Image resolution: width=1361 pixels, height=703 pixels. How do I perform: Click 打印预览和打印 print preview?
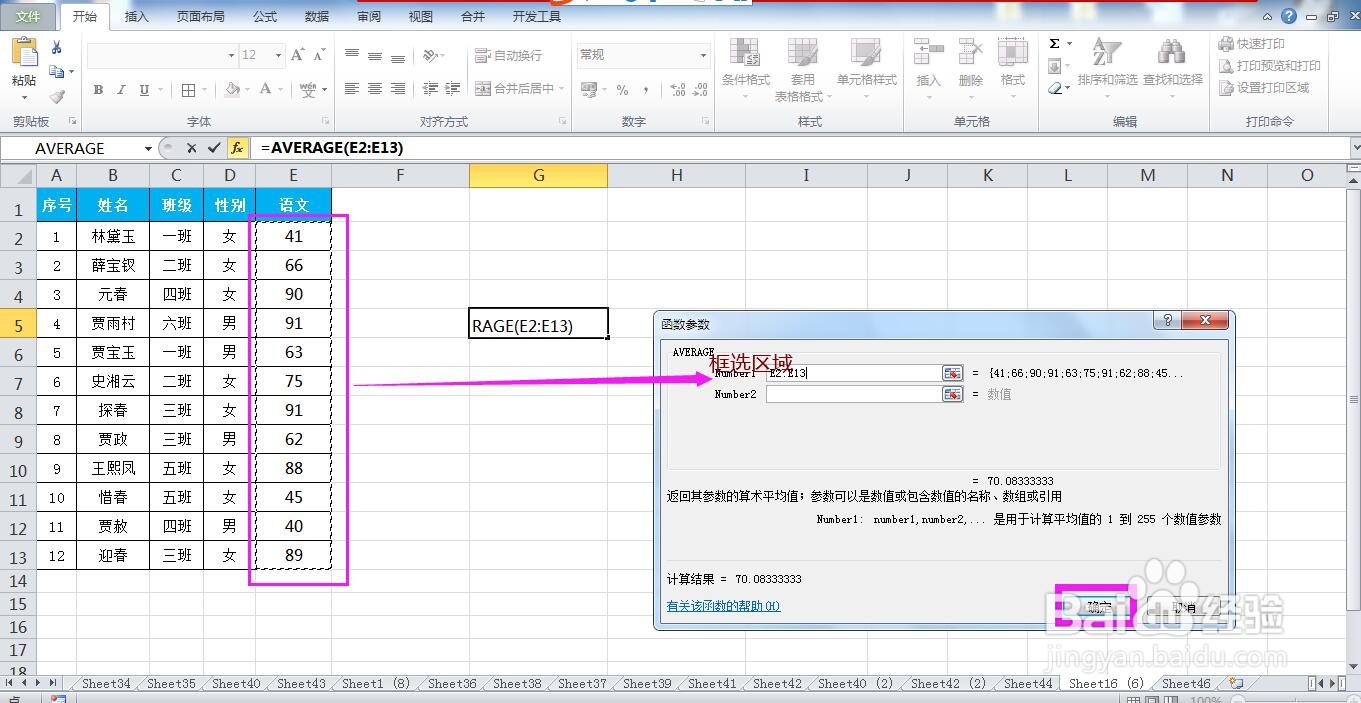[1269, 66]
